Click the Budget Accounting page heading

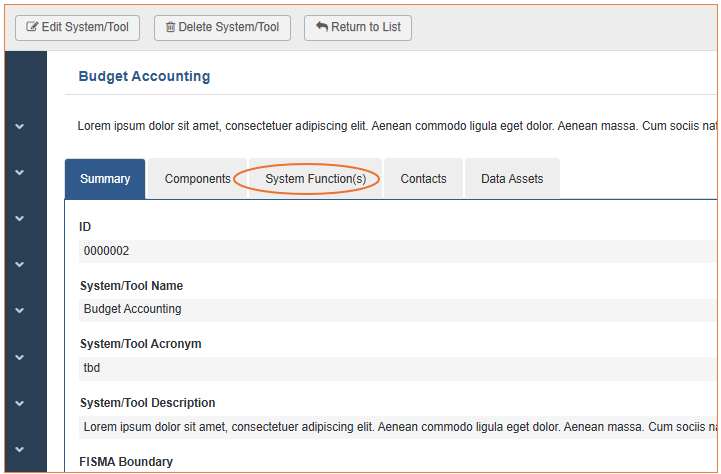[144, 76]
